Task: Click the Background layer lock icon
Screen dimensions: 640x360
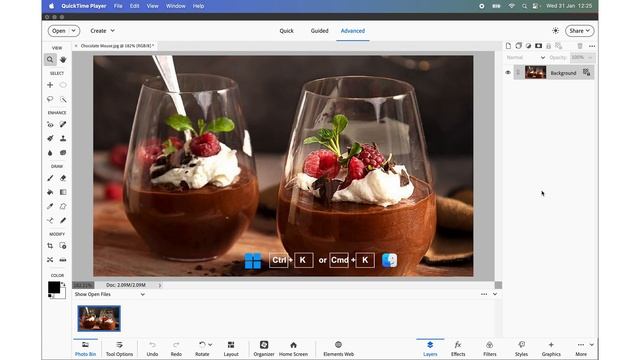Action: point(587,73)
